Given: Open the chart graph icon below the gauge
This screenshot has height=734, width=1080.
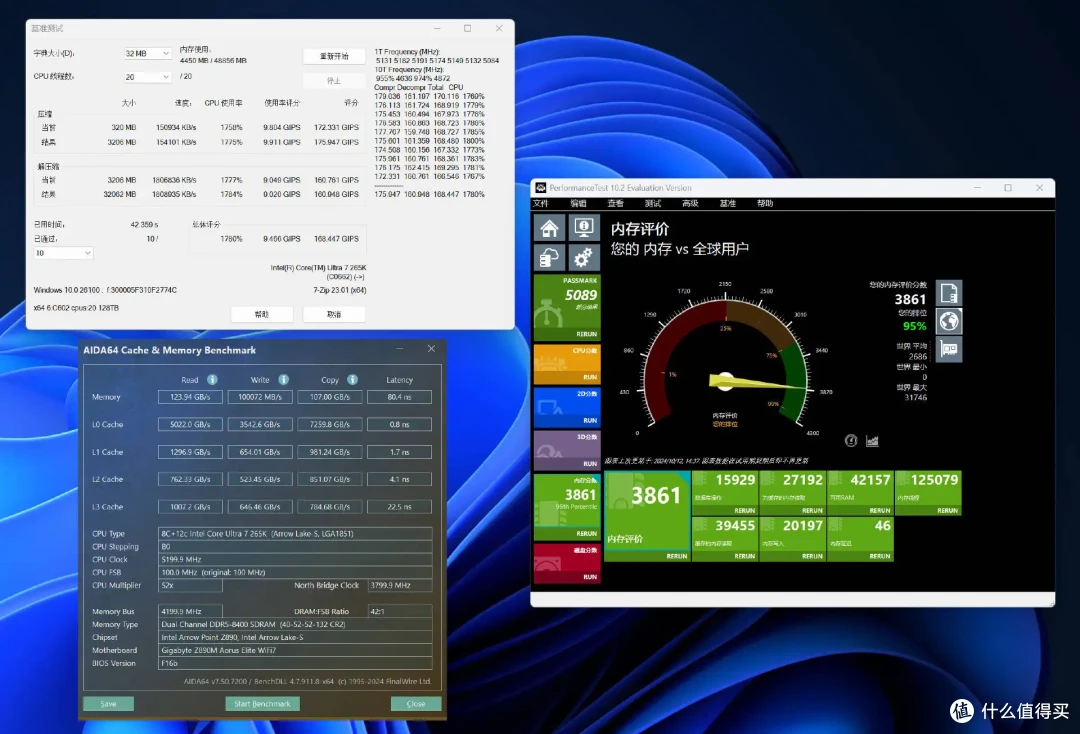Looking at the screenshot, I should 872,441.
